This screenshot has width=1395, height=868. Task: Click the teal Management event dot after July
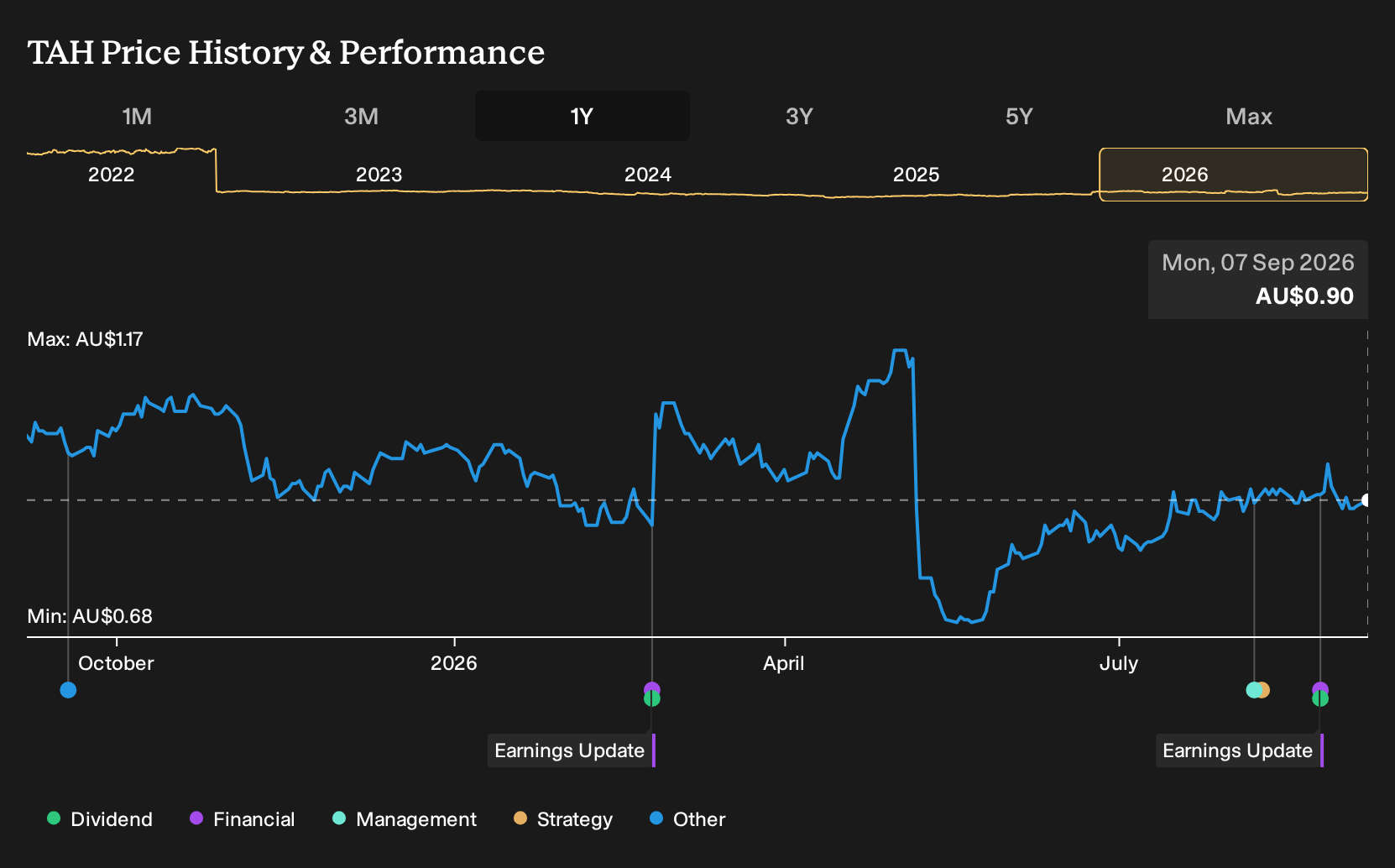click(x=1252, y=690)
